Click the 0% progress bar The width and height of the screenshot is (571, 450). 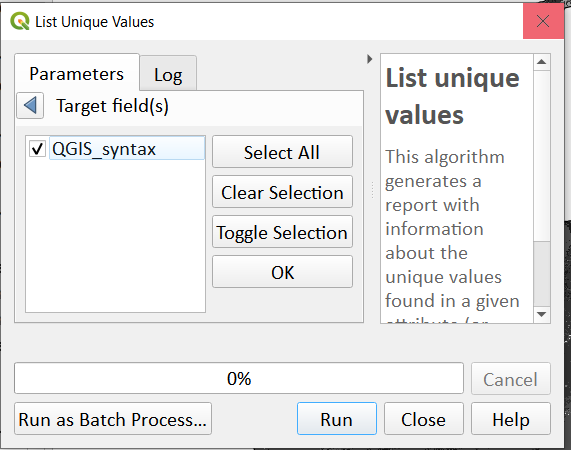click(239, 378)
